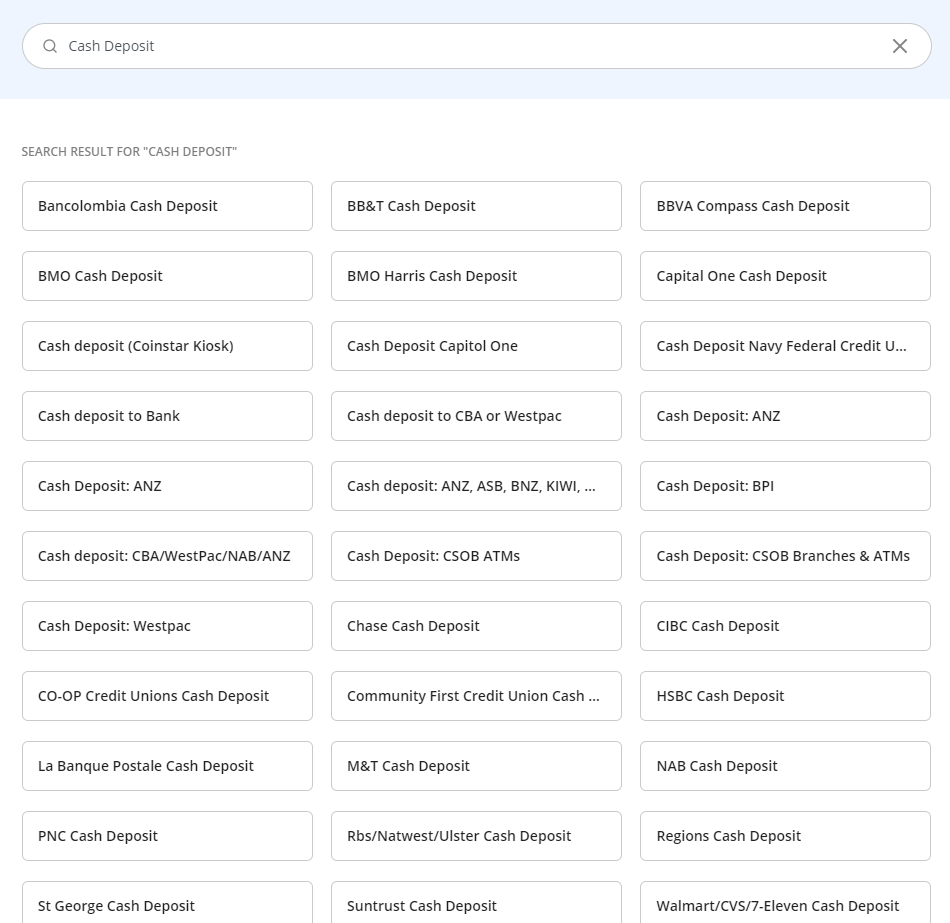Clear the search with the X icon
The image size is (950, 923).
coord(900,46)
